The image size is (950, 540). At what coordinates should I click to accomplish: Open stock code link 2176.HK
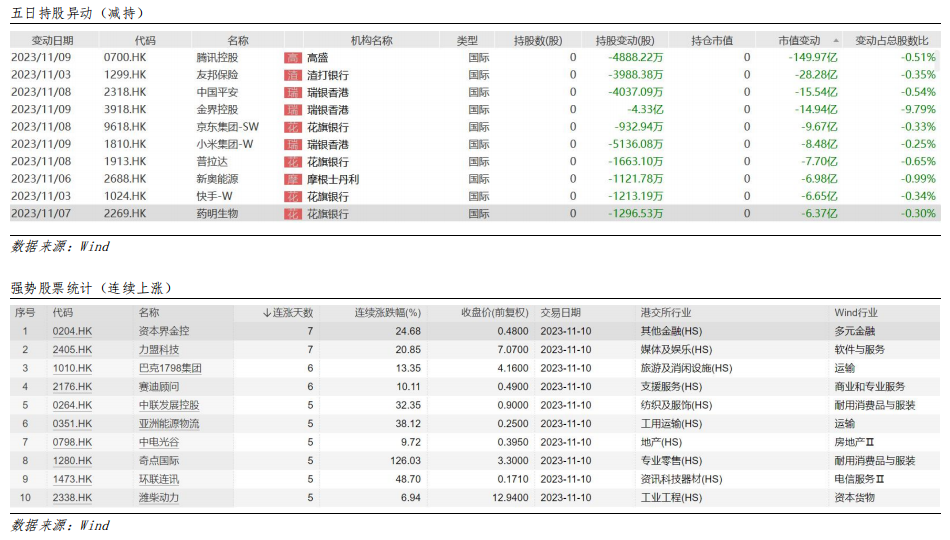(x=72, y=387)
